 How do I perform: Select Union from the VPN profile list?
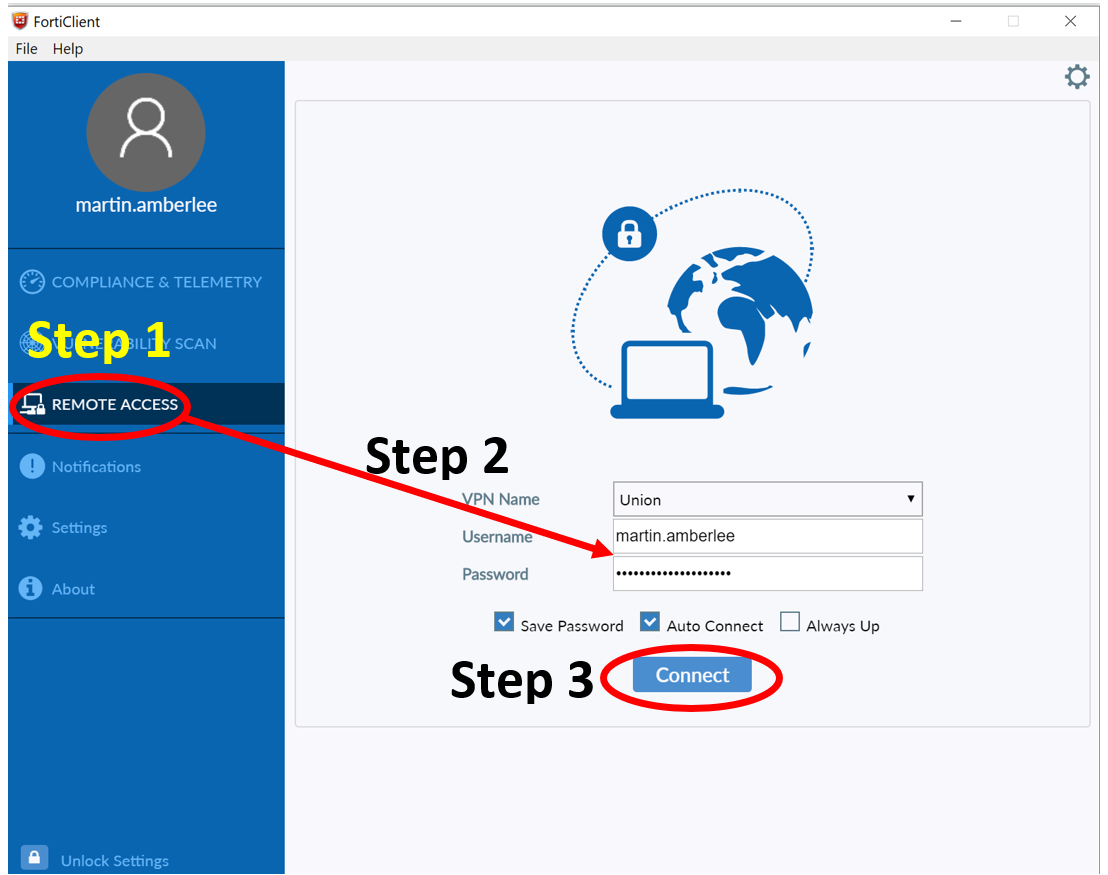point(700,499)
